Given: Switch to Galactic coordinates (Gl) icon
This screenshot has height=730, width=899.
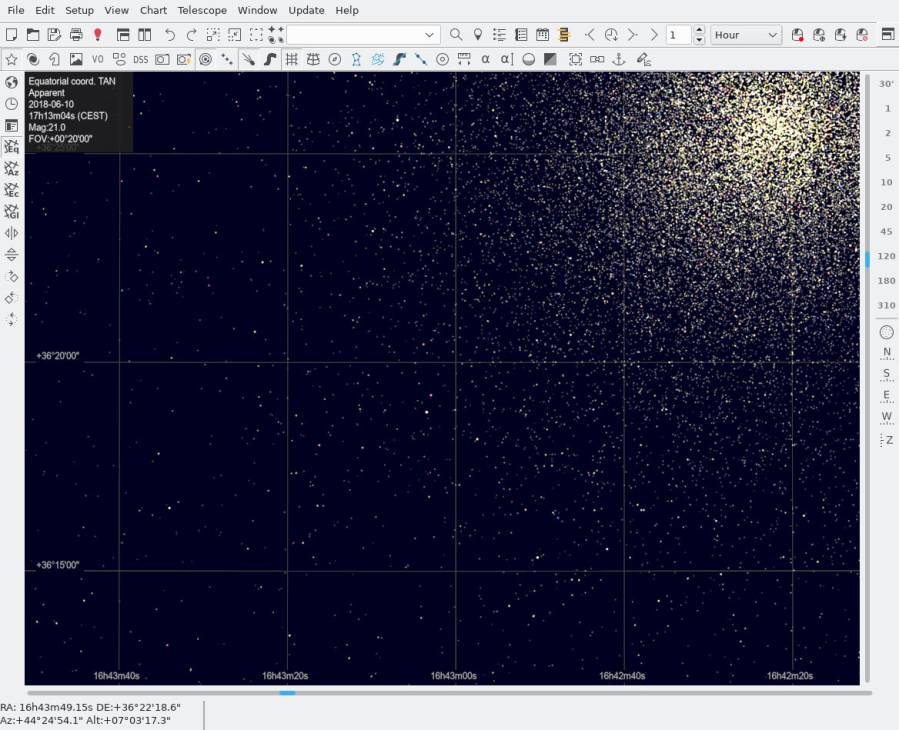Looking at the screenshot, I should pos(11,212).
